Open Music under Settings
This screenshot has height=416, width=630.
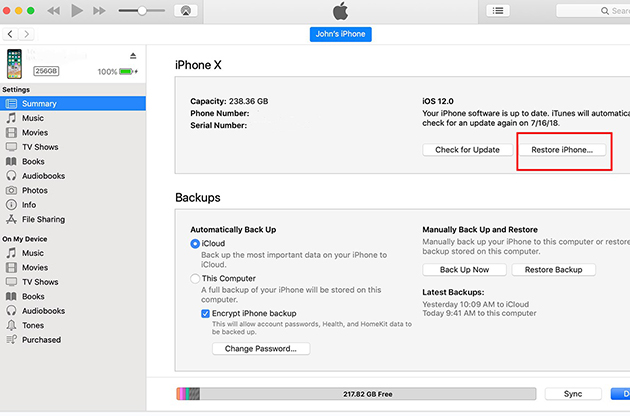click(x=73, y=118)
